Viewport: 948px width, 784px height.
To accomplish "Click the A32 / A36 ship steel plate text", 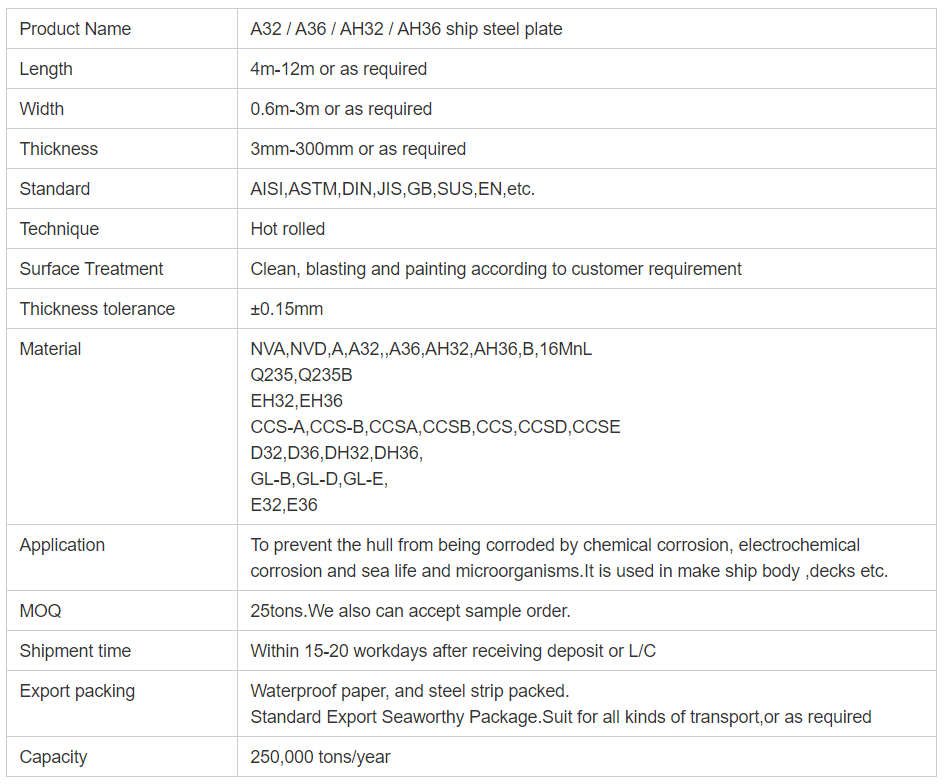I will pos(406,29).
